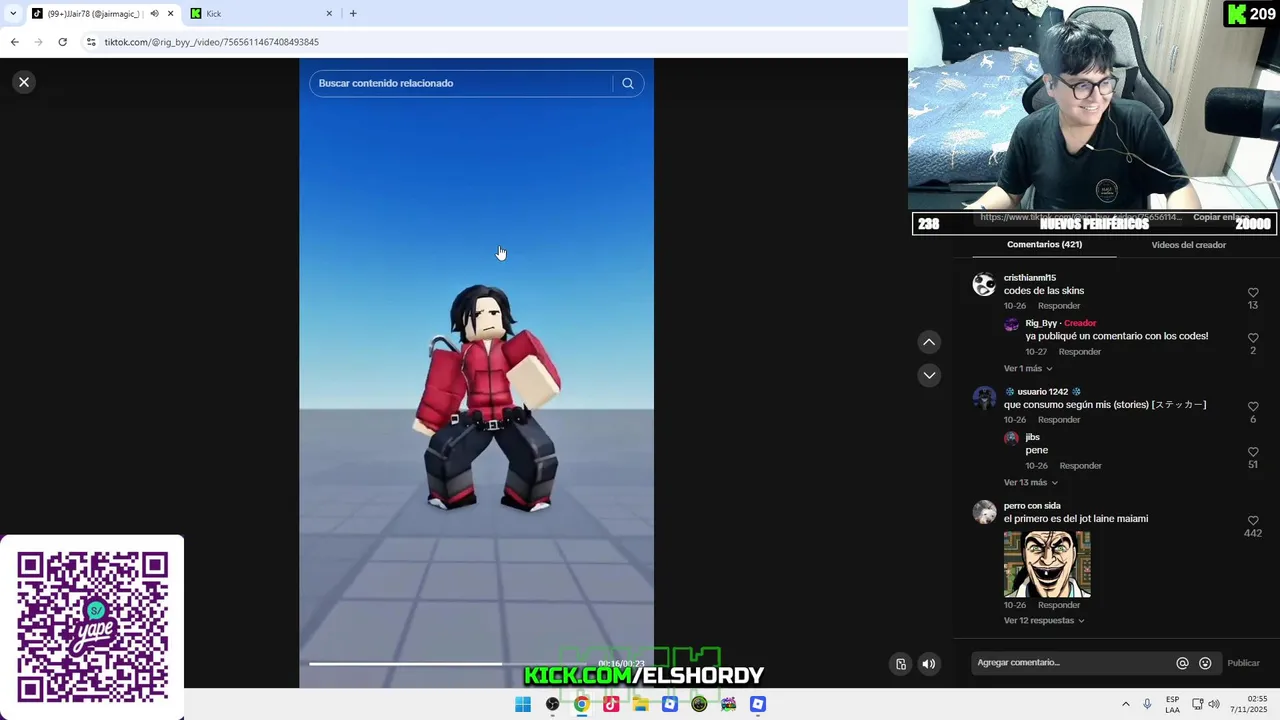Reply to jibs's comment
Screen dimensions: 1280x720
pyautogui.click(x=1080, y=466)
